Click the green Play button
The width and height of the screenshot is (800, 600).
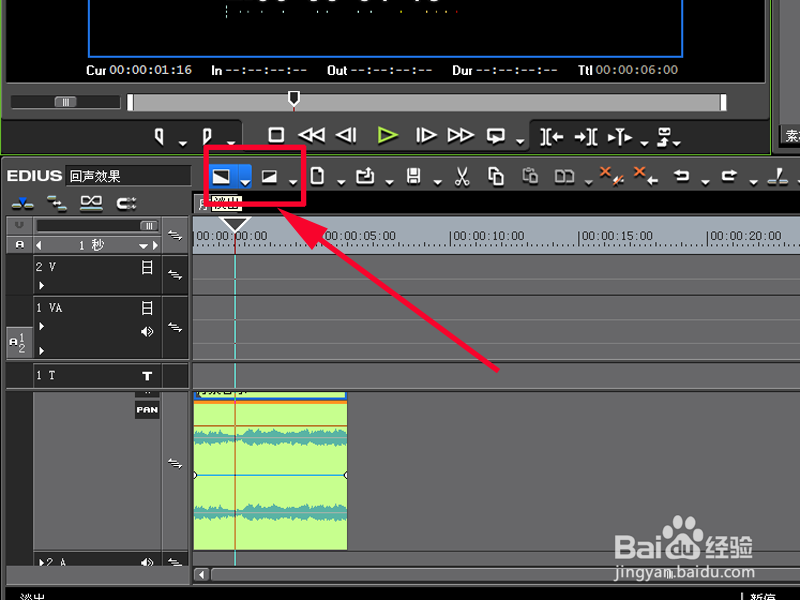[x=387, y=135]
